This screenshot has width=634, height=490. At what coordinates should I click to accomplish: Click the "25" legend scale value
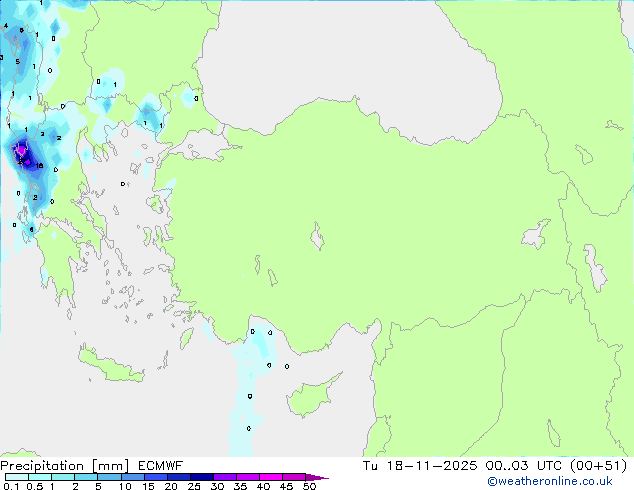[194, 486]
